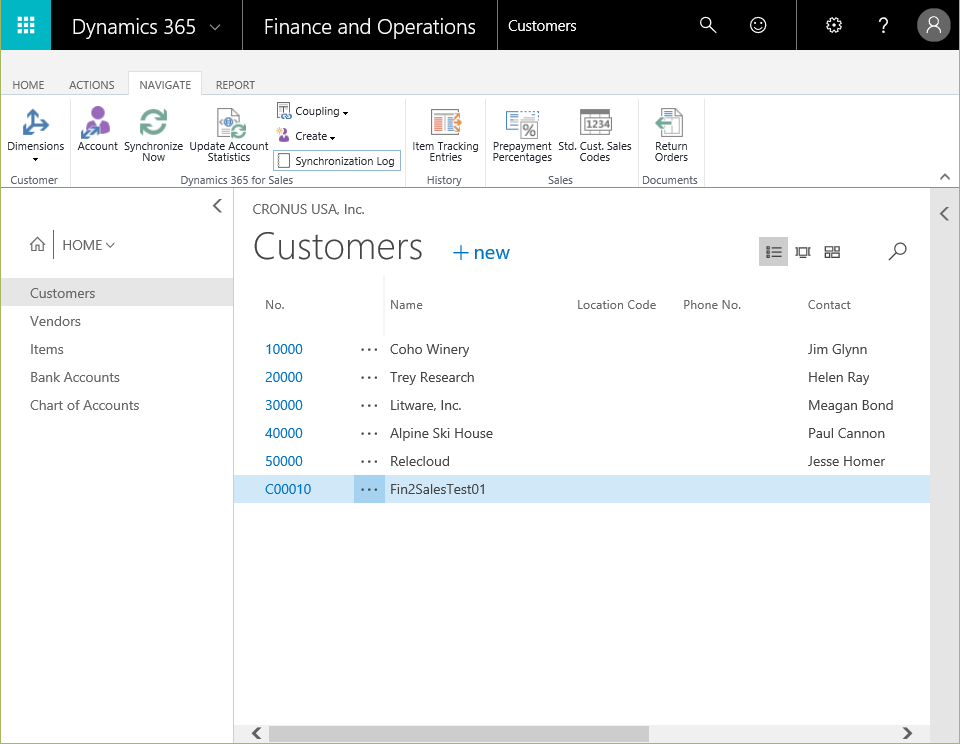Switch to tiles view icon

(832, 252)
